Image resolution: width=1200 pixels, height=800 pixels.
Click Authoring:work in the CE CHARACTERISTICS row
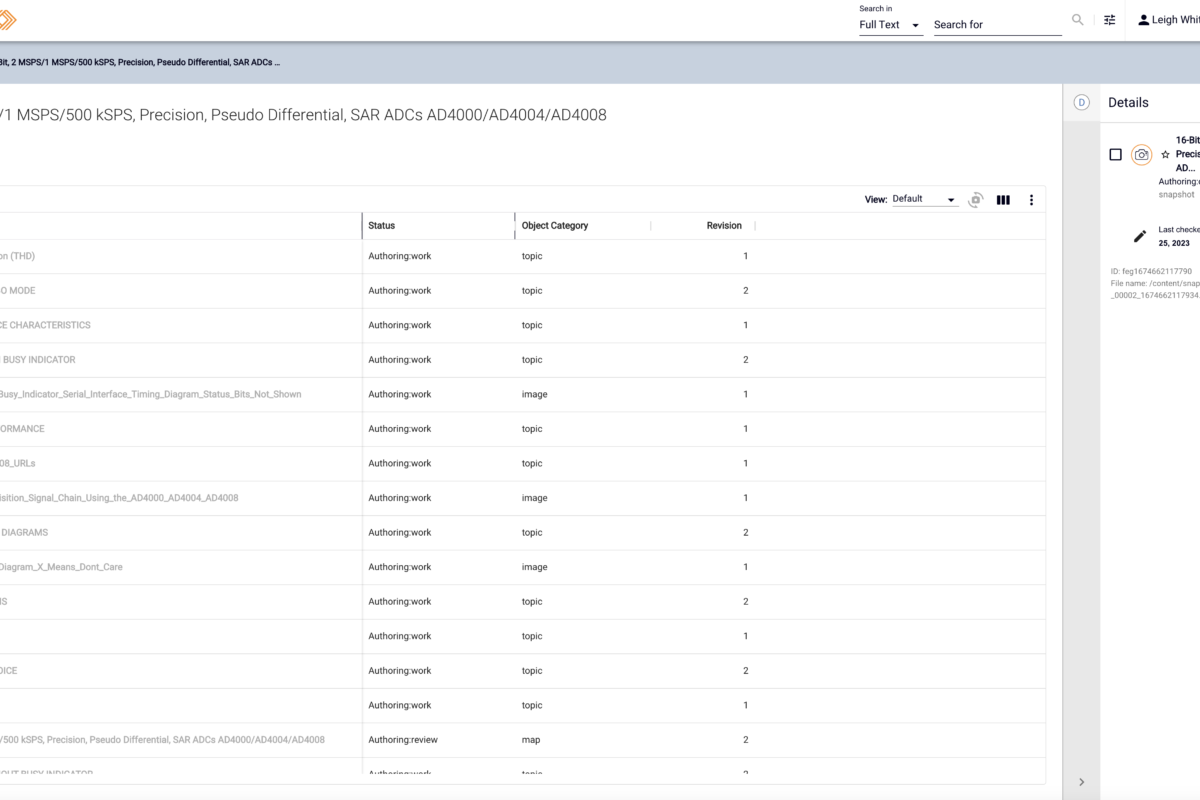coord(400,326)
